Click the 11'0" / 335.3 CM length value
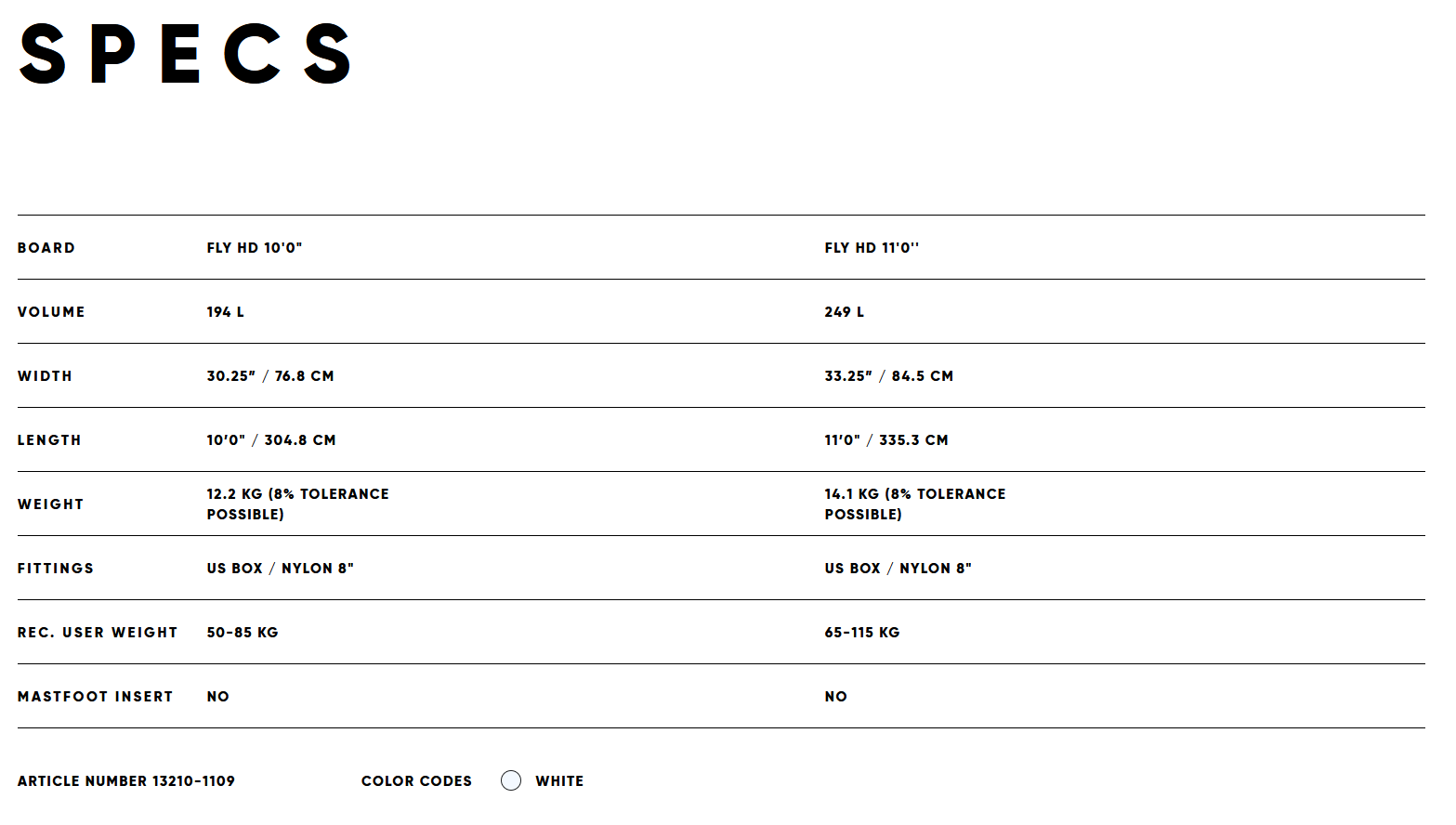Viewport: 1456px width, 825px height. tap(886, 440)
